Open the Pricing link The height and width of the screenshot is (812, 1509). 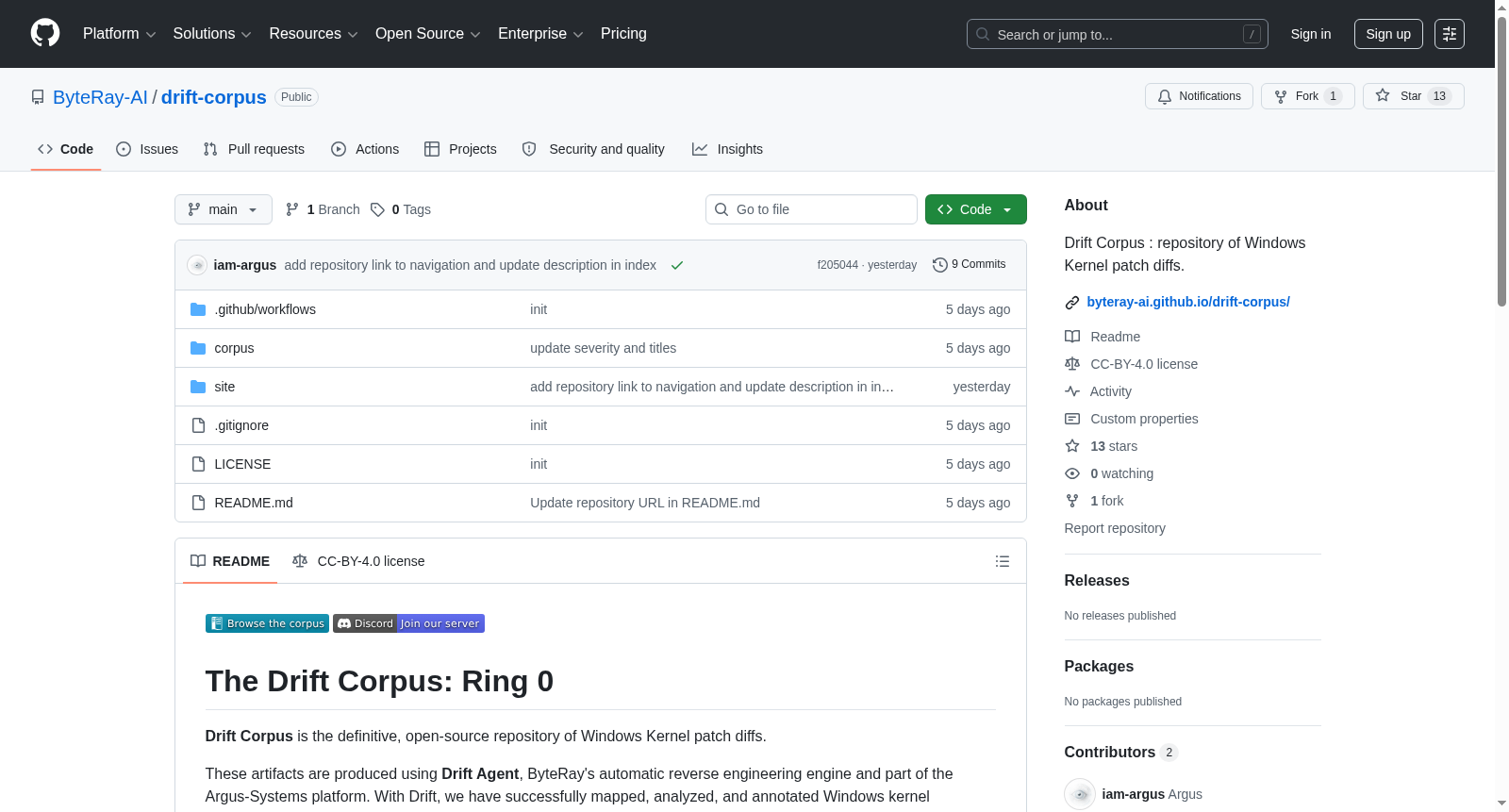point(623,34)
